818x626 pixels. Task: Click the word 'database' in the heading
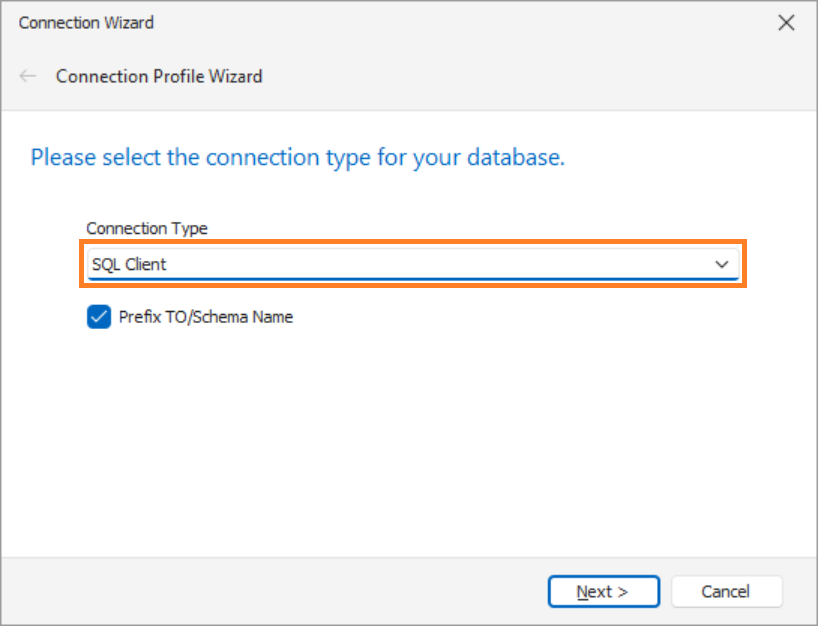513,157
